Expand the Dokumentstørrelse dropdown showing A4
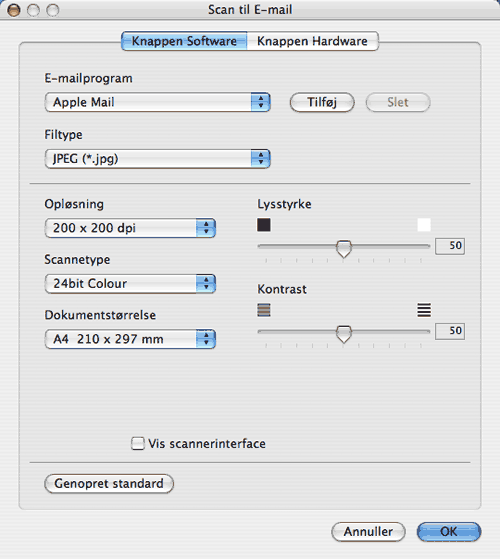This screenshot has width=500, height=559. pos(130,339)
